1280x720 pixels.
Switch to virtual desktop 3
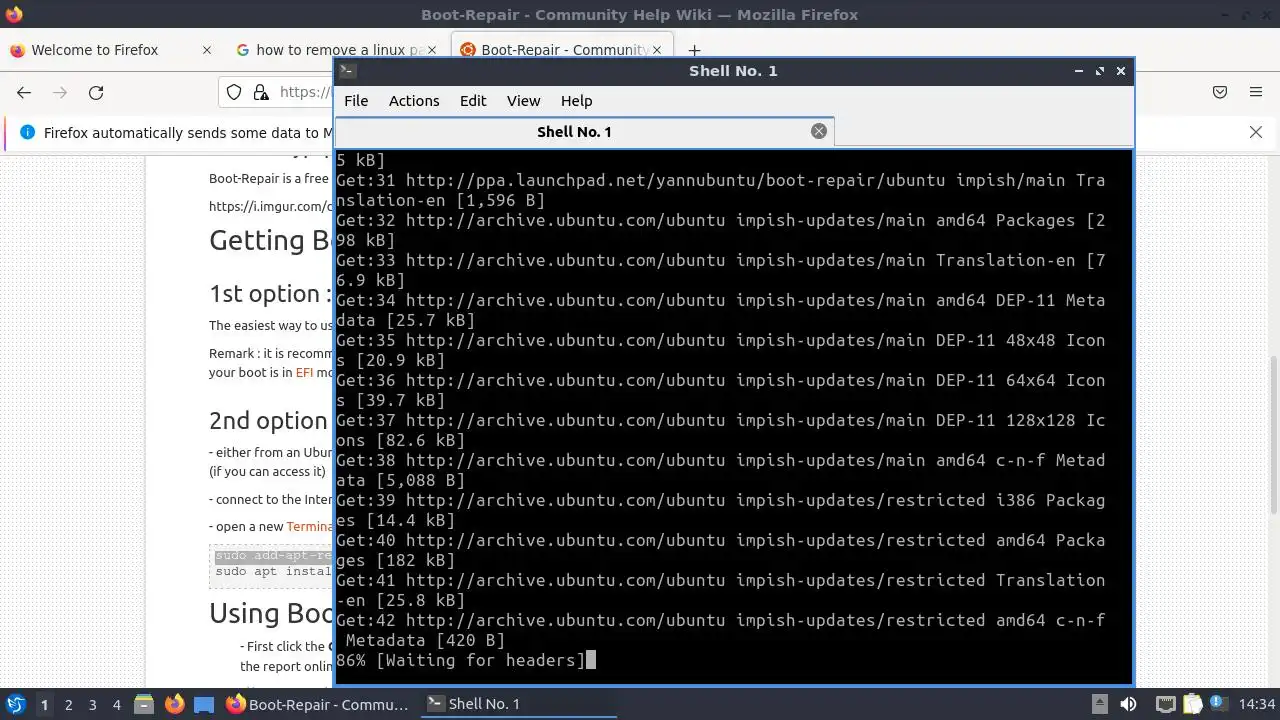tap(92, 704)
